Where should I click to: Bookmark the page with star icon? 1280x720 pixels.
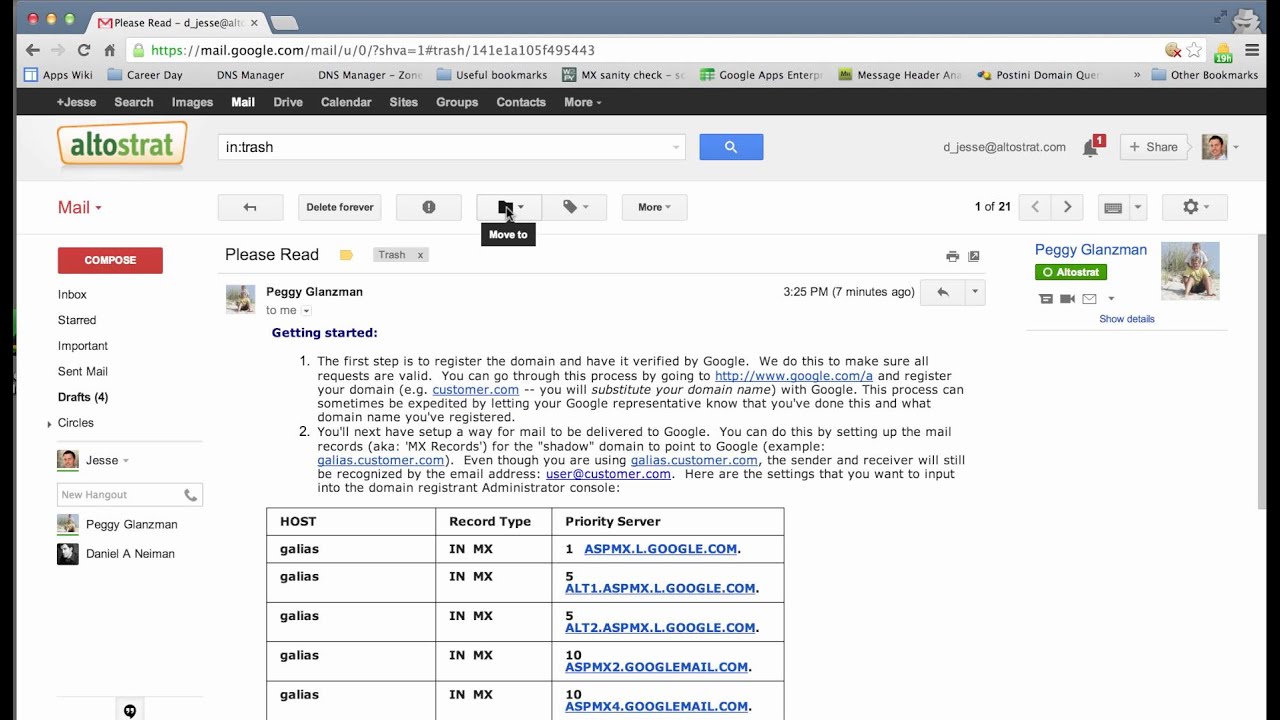tap(1194, 50)
